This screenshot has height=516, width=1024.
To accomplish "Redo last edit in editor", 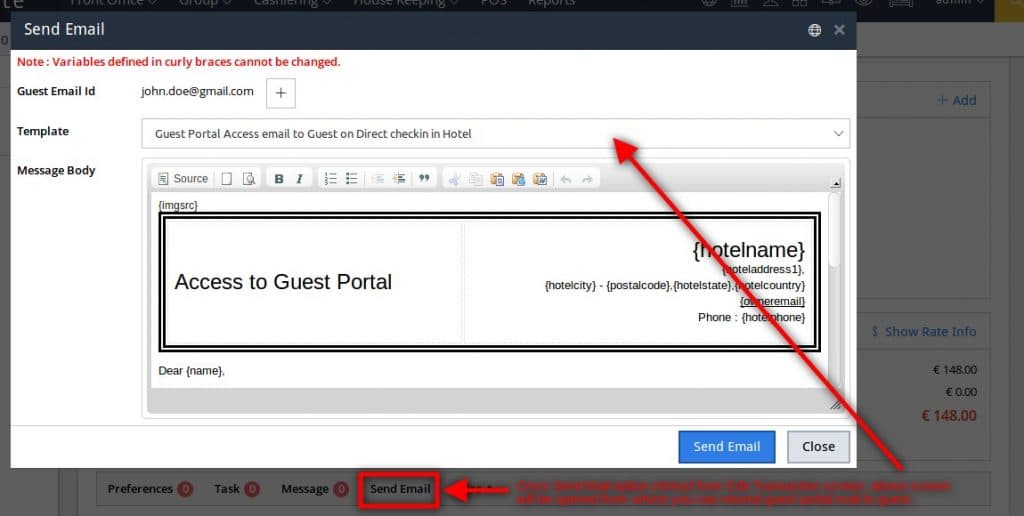I will pyautogui.click(x=587, y=179).
